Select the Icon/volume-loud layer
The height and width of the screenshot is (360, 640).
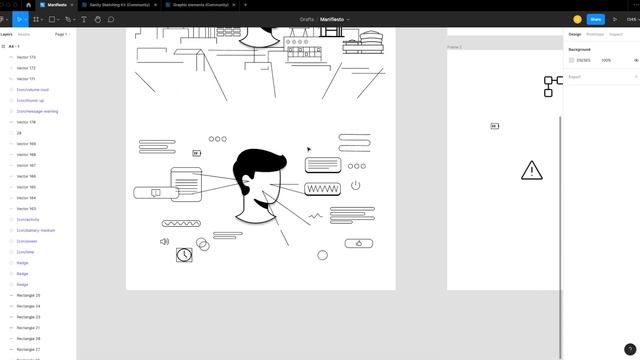point(33,90)
